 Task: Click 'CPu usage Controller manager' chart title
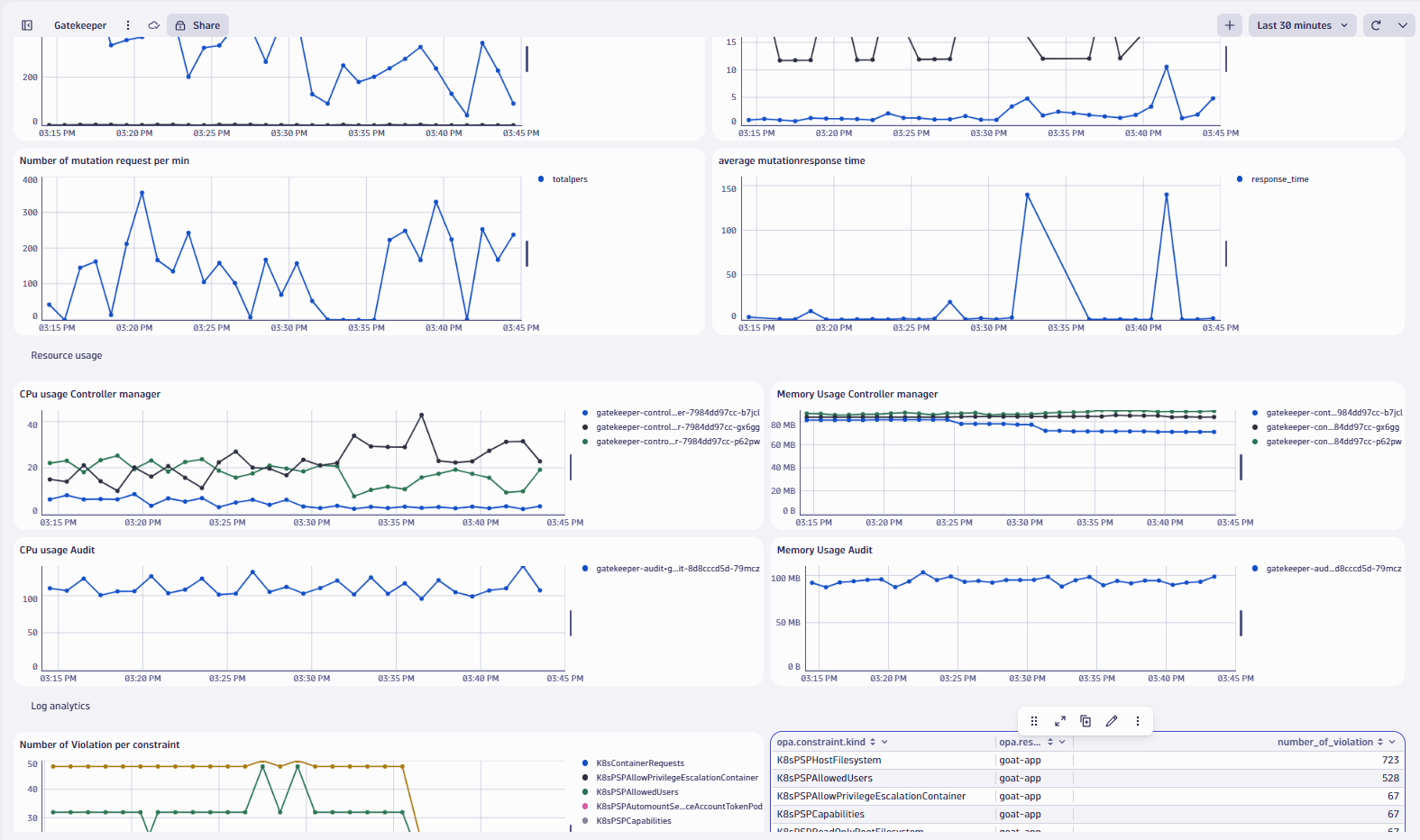tap(90, 395)
